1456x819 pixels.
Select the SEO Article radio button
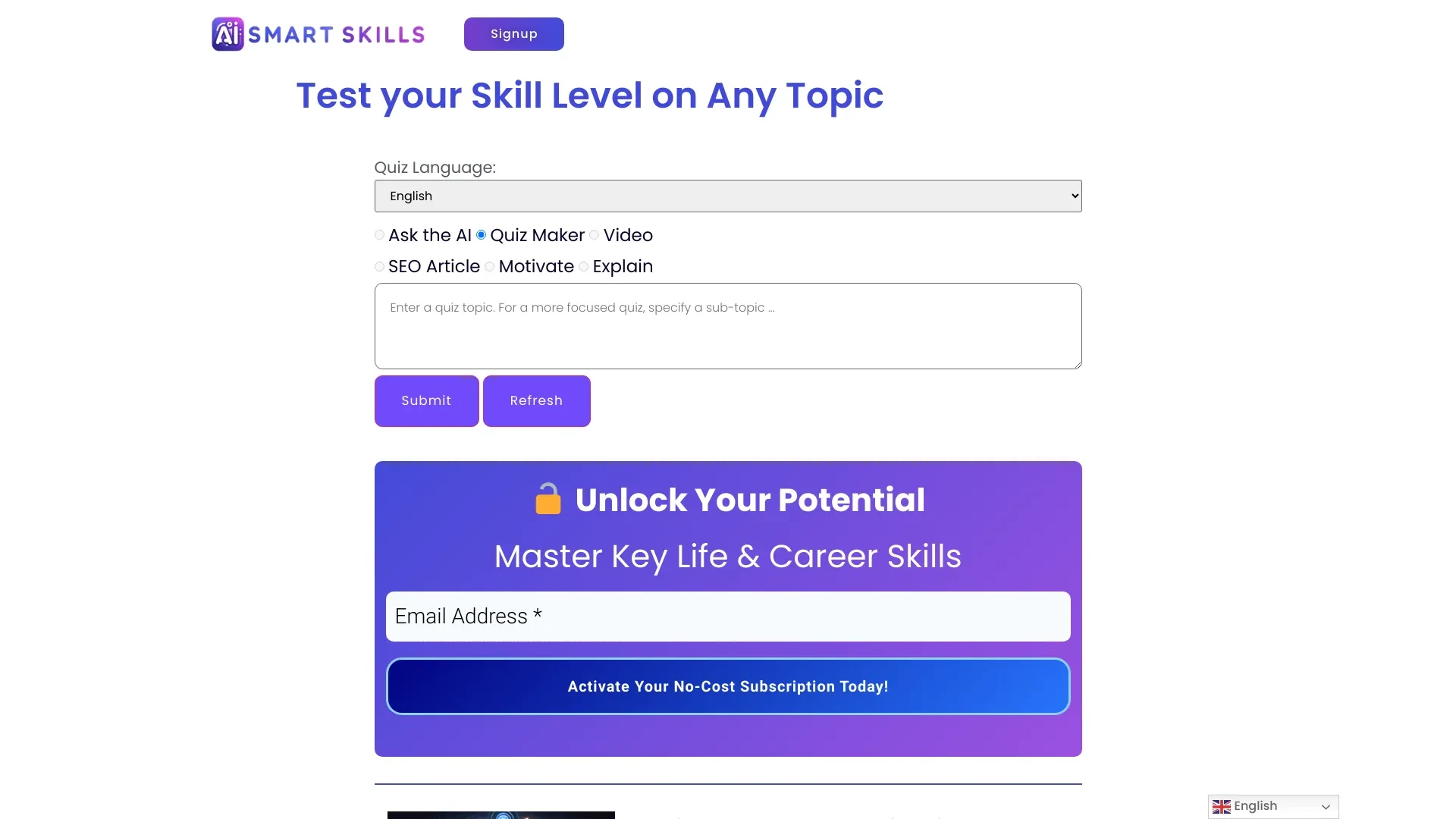(379, 266)
